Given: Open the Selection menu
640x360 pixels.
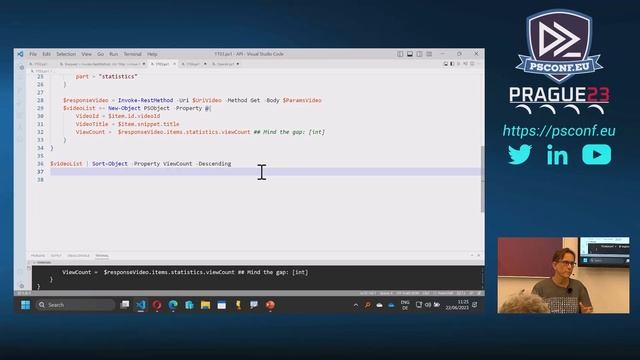Looking at the screenshot, I should tap(66, 54).
